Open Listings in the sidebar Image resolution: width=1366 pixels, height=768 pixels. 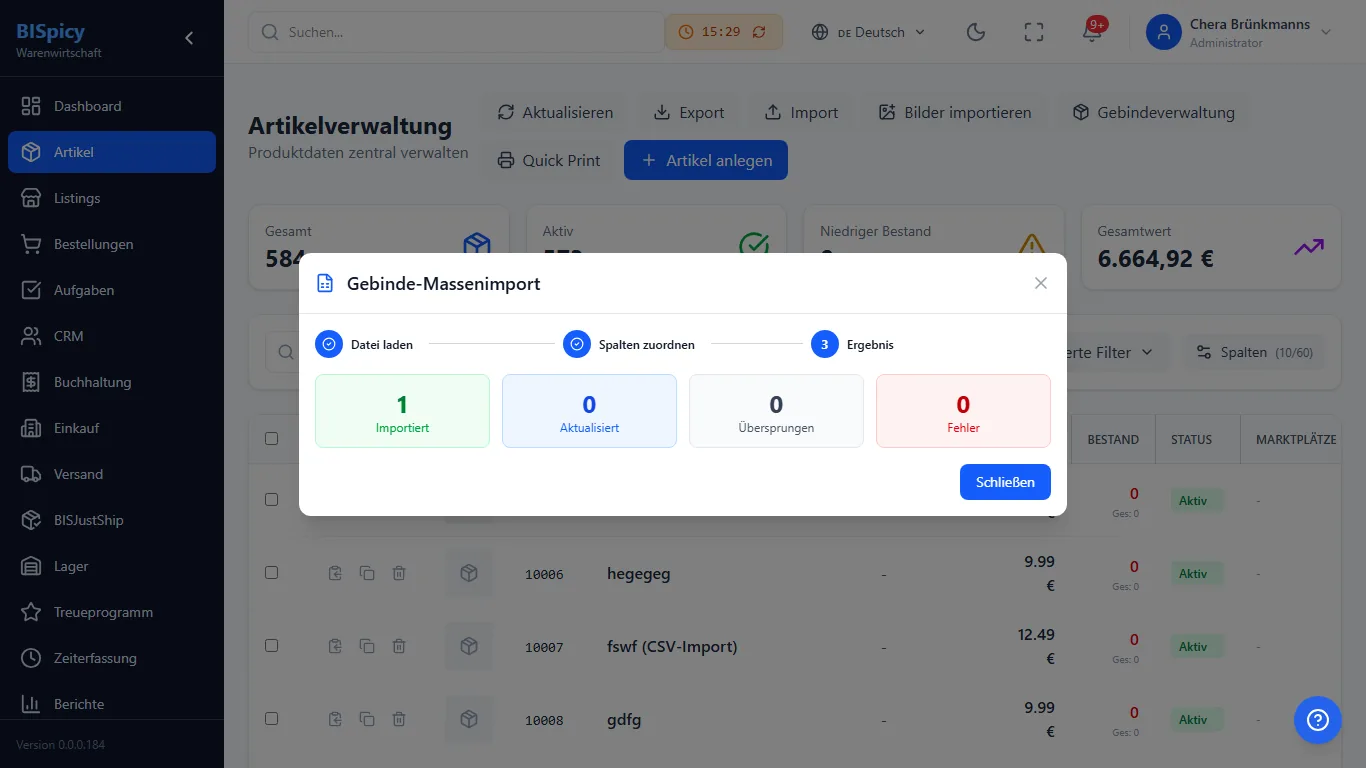click(112, 198)
